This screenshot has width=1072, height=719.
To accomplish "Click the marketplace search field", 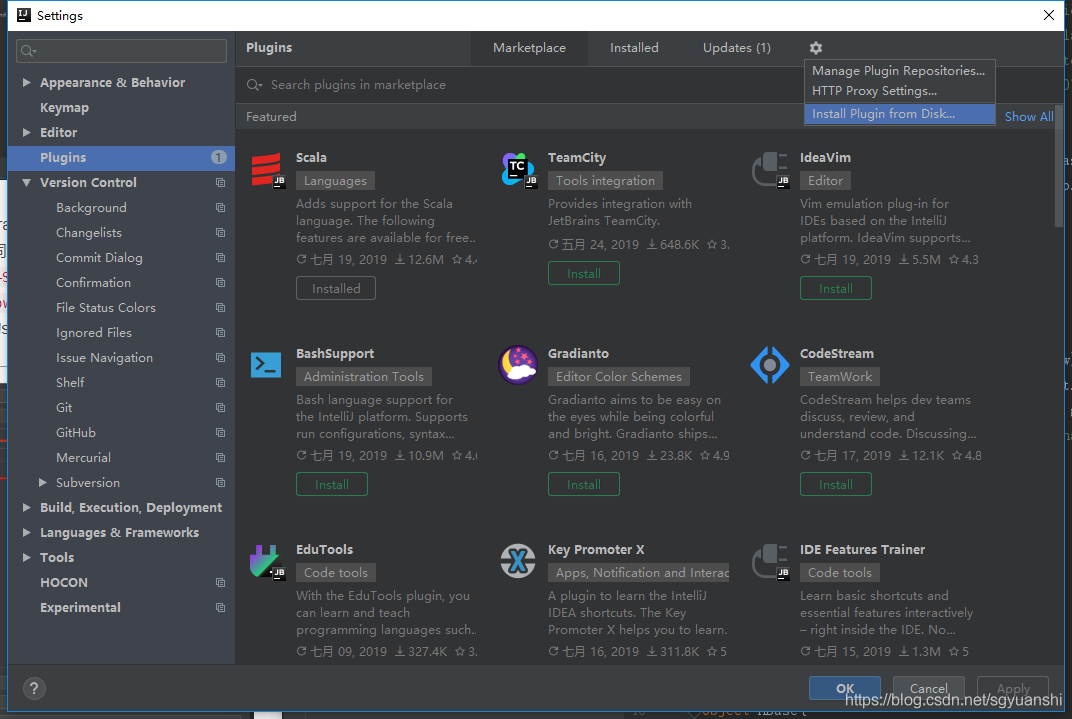I will point(450,84).
